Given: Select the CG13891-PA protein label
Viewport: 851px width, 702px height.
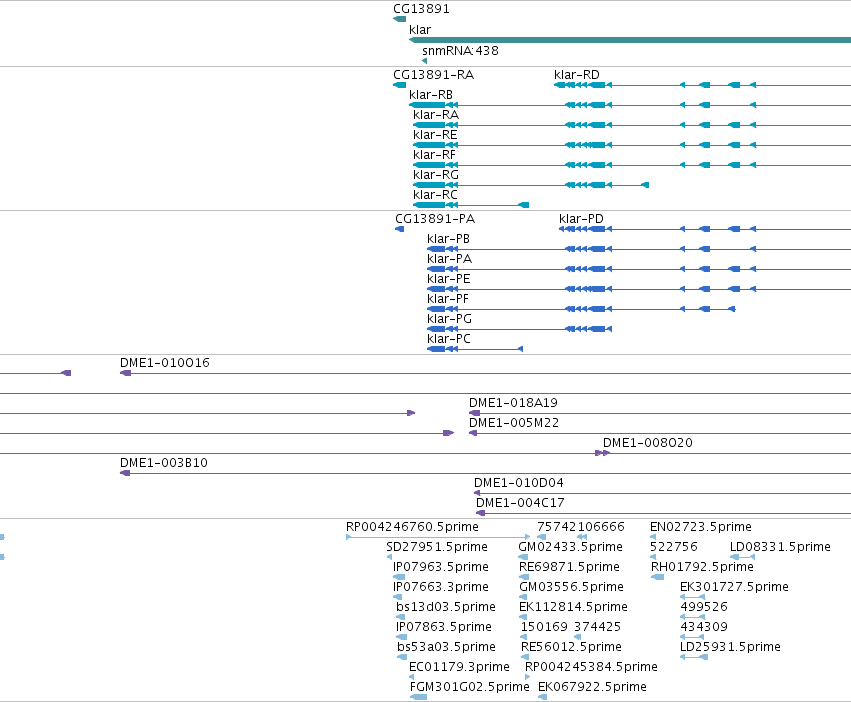Looking at the screenshot, I should pos(435,219).
